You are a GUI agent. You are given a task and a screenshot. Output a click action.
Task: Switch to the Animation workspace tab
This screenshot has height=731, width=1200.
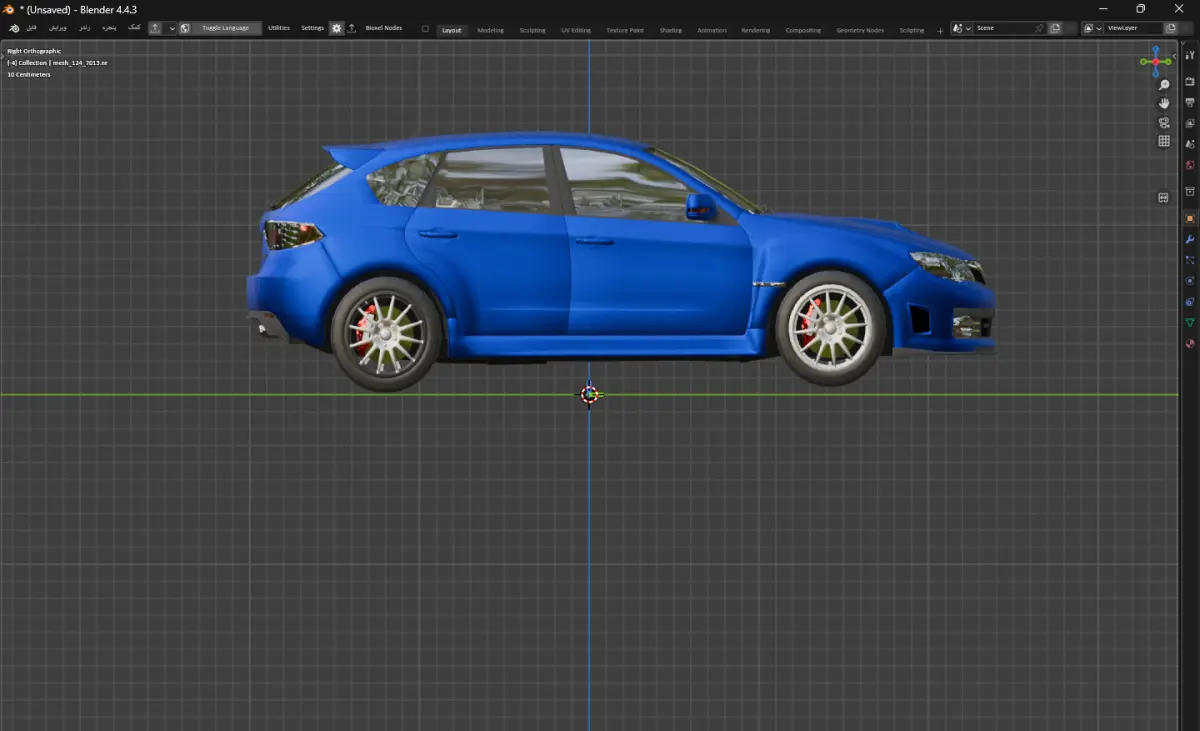712,30
